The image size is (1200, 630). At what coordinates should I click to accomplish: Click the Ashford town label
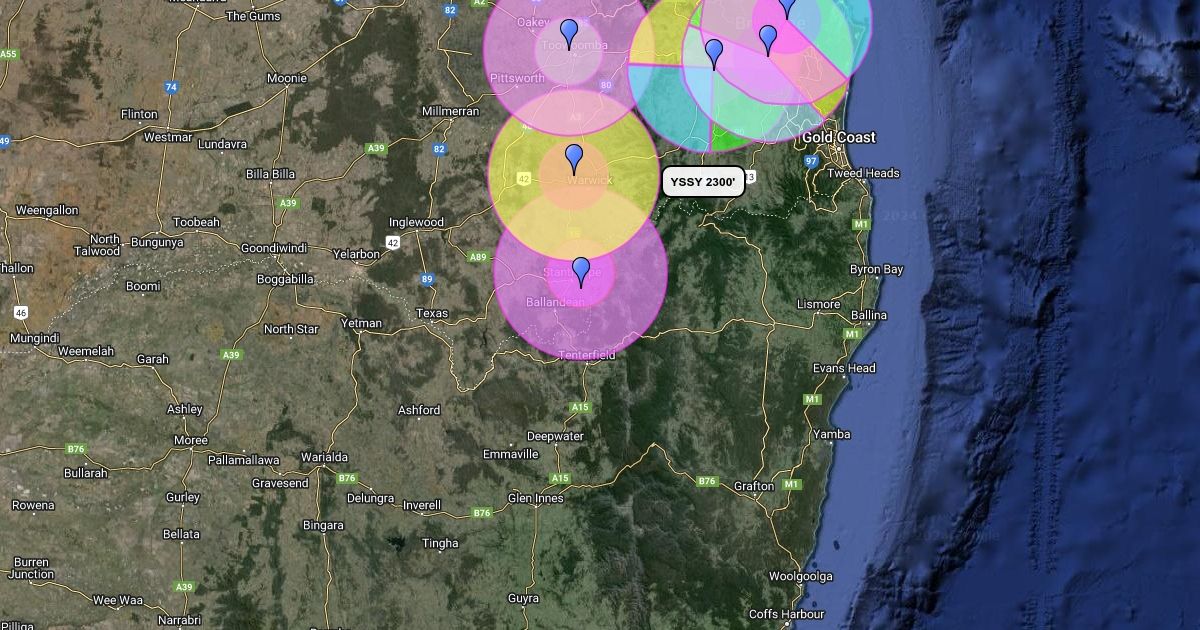419,410
